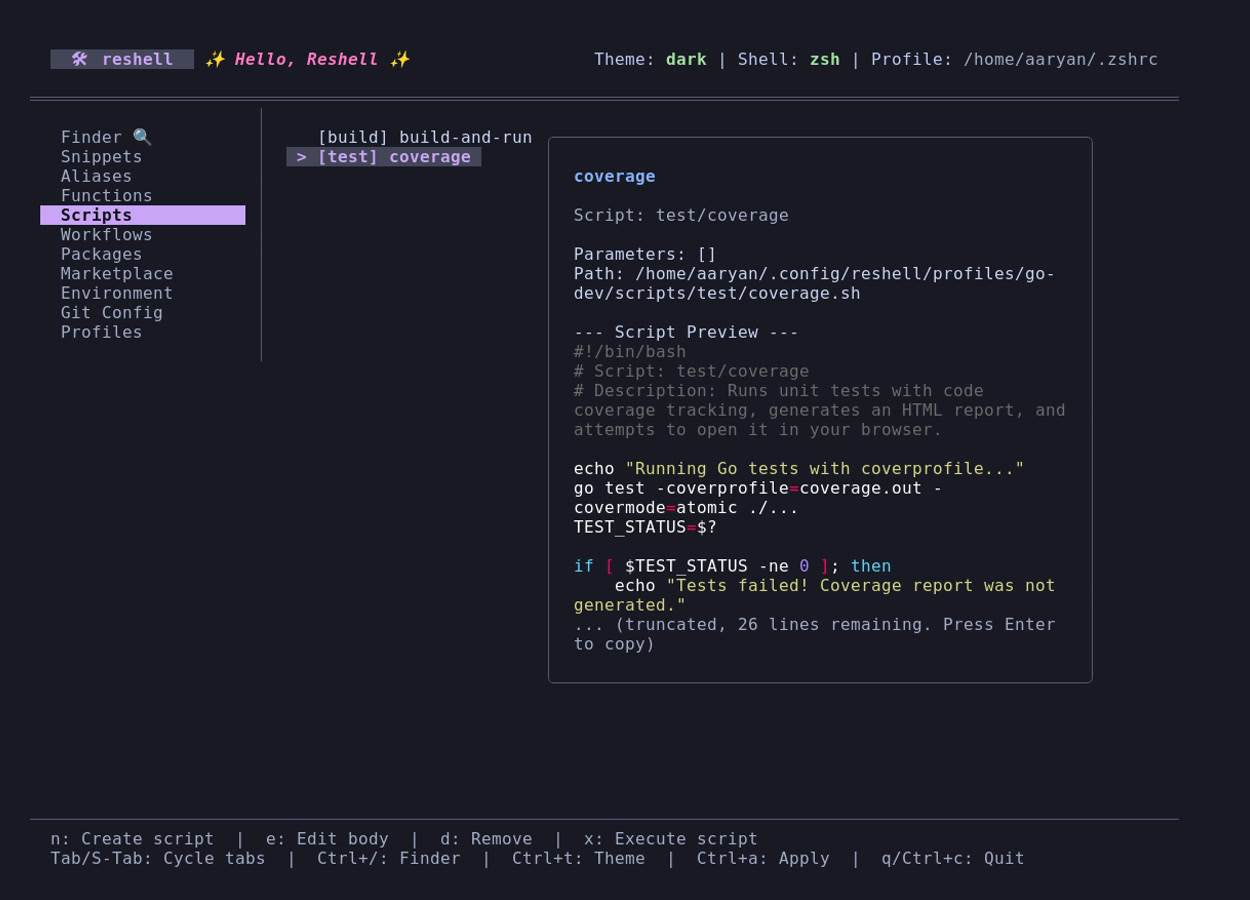Image resolution: width=1250 pixels, height=900 pixels.
Task: Click the 'Ctrl+/: Finder' shortcut hint
Action: click(x=389, y=858)
